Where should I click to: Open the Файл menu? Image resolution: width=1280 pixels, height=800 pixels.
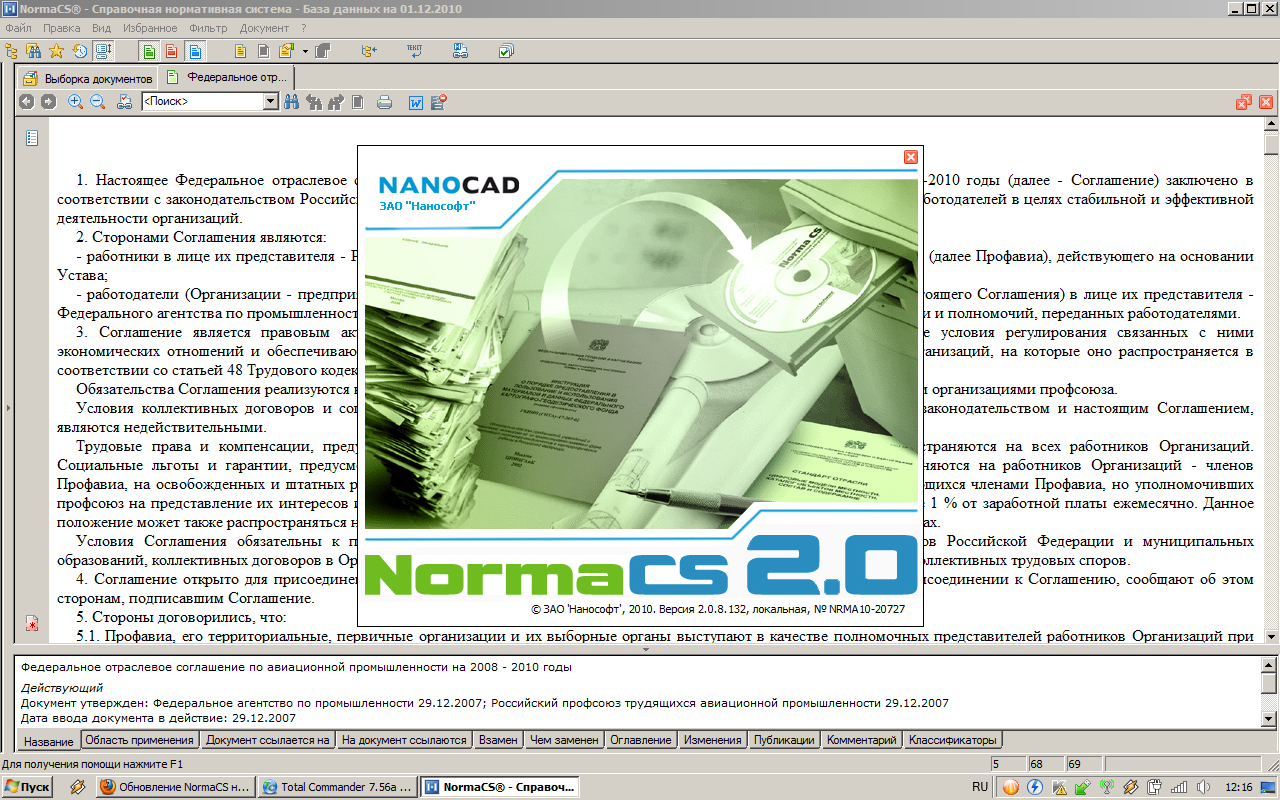pyautogui.click(x=19, y=28)
